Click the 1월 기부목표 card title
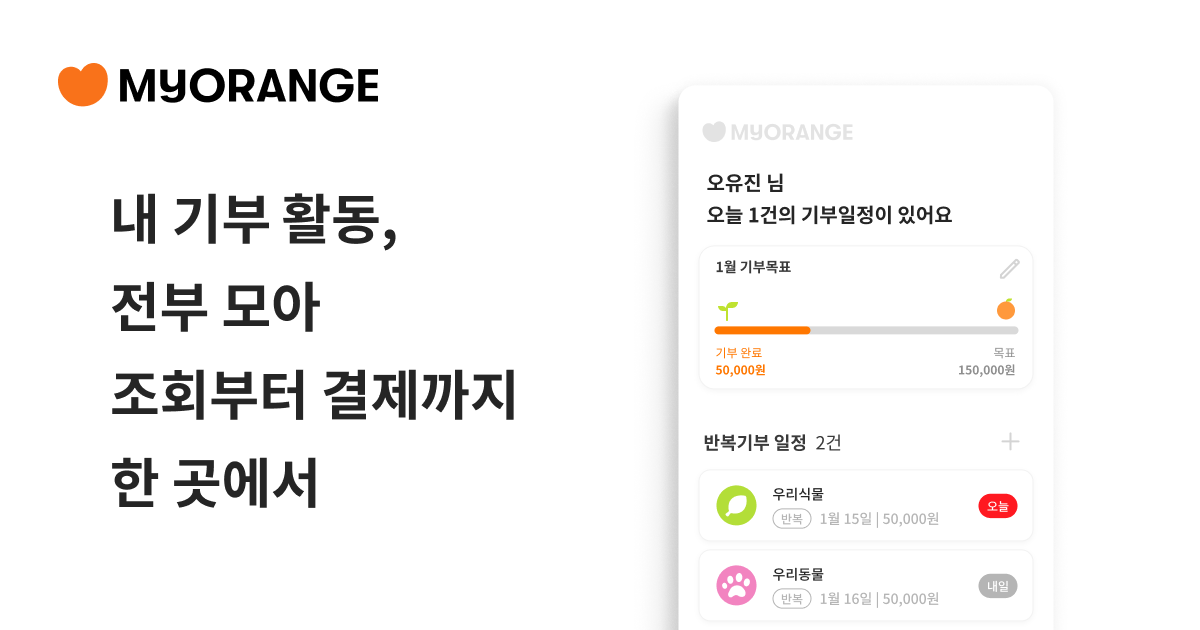1200x630 pixels. point(753,267)
